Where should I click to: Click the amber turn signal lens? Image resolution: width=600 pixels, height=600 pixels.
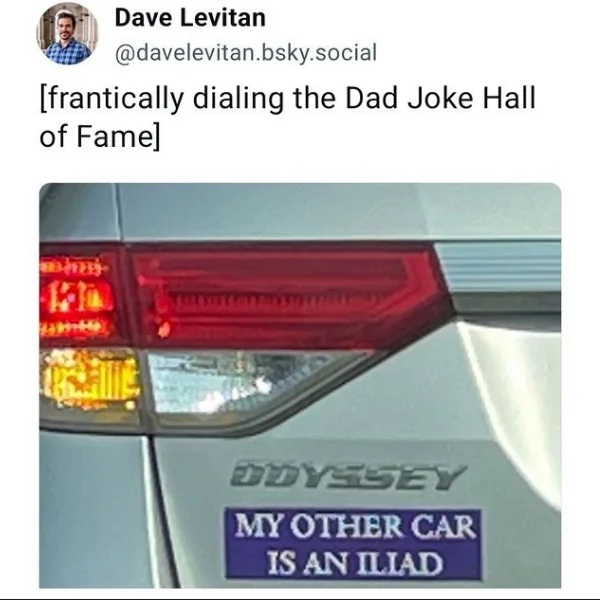(90, 379)
